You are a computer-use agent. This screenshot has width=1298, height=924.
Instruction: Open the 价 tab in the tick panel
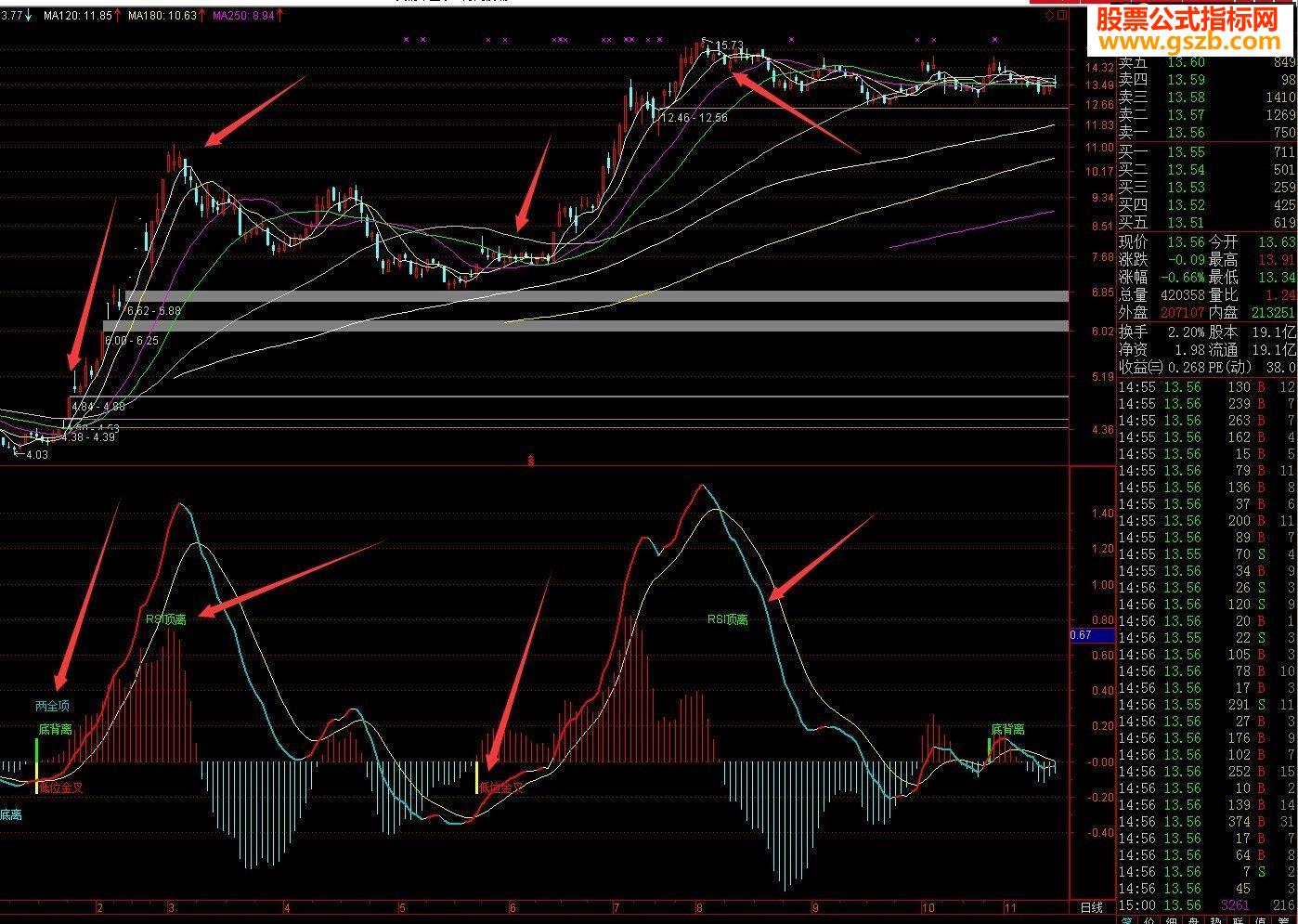[1149, 920]
